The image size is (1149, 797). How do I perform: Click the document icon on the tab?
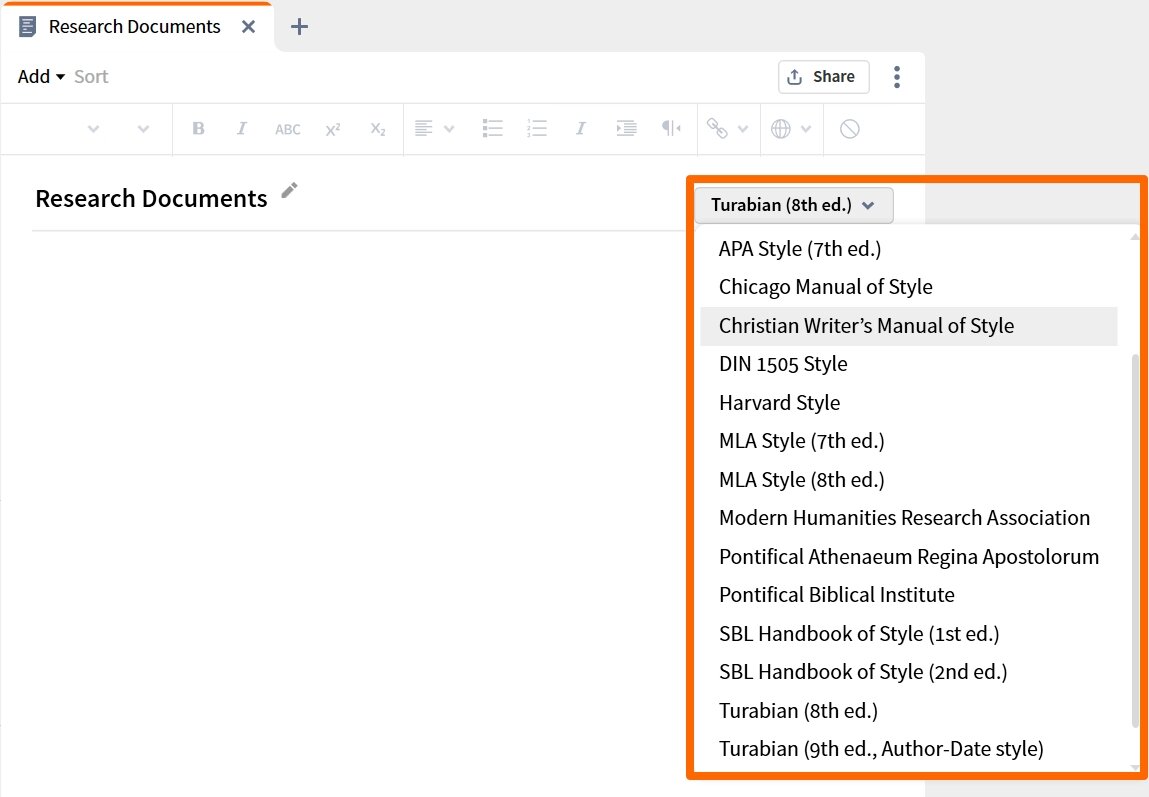coord(27,27)
